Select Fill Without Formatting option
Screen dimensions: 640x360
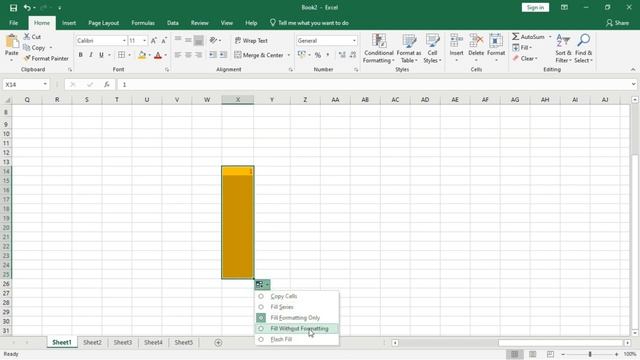click(297, 329)
